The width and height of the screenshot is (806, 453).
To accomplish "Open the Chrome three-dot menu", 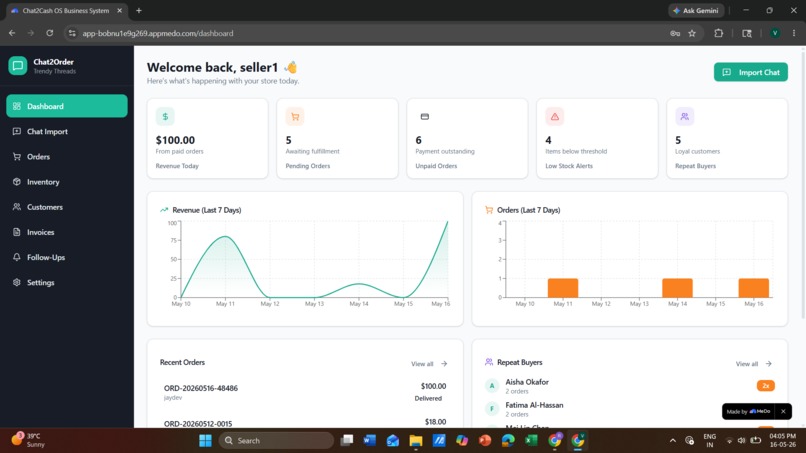I will coord(794,33).
